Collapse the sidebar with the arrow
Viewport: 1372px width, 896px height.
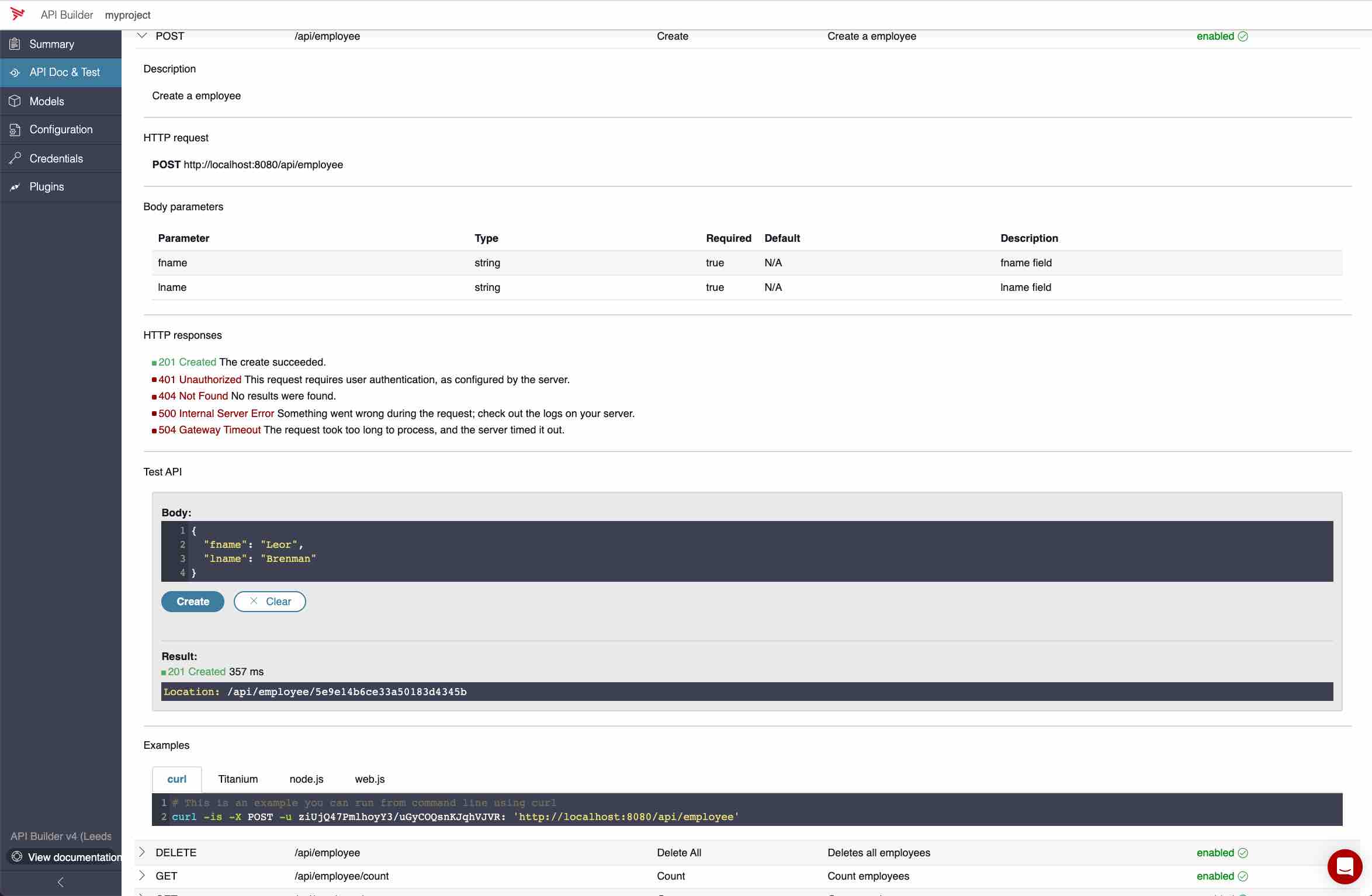click(x=60, y=882)
